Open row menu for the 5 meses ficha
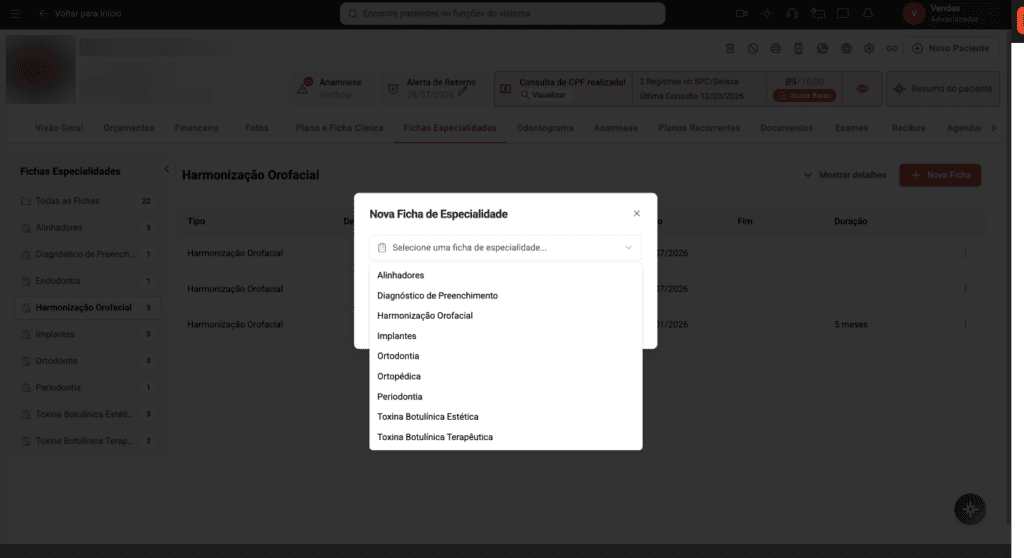 965,324
